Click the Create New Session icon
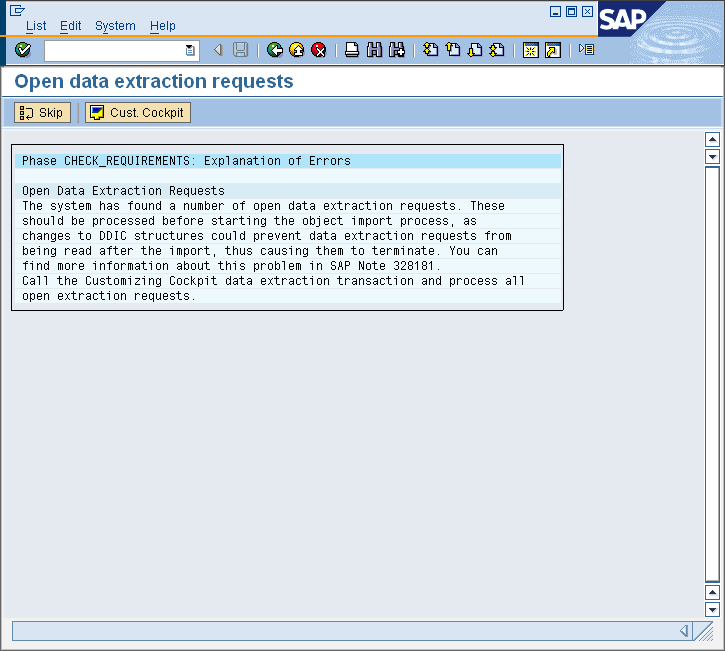The image size is (725, 651). coord(530,50)
